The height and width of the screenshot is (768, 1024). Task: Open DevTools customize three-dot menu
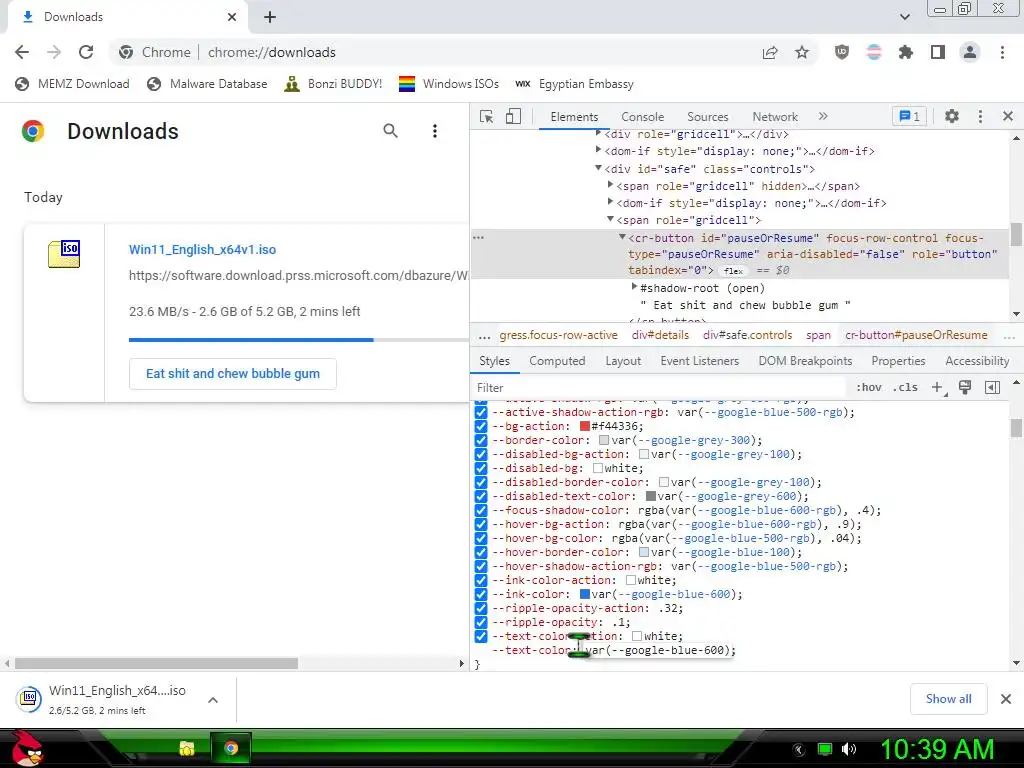(x=980, y=116)
